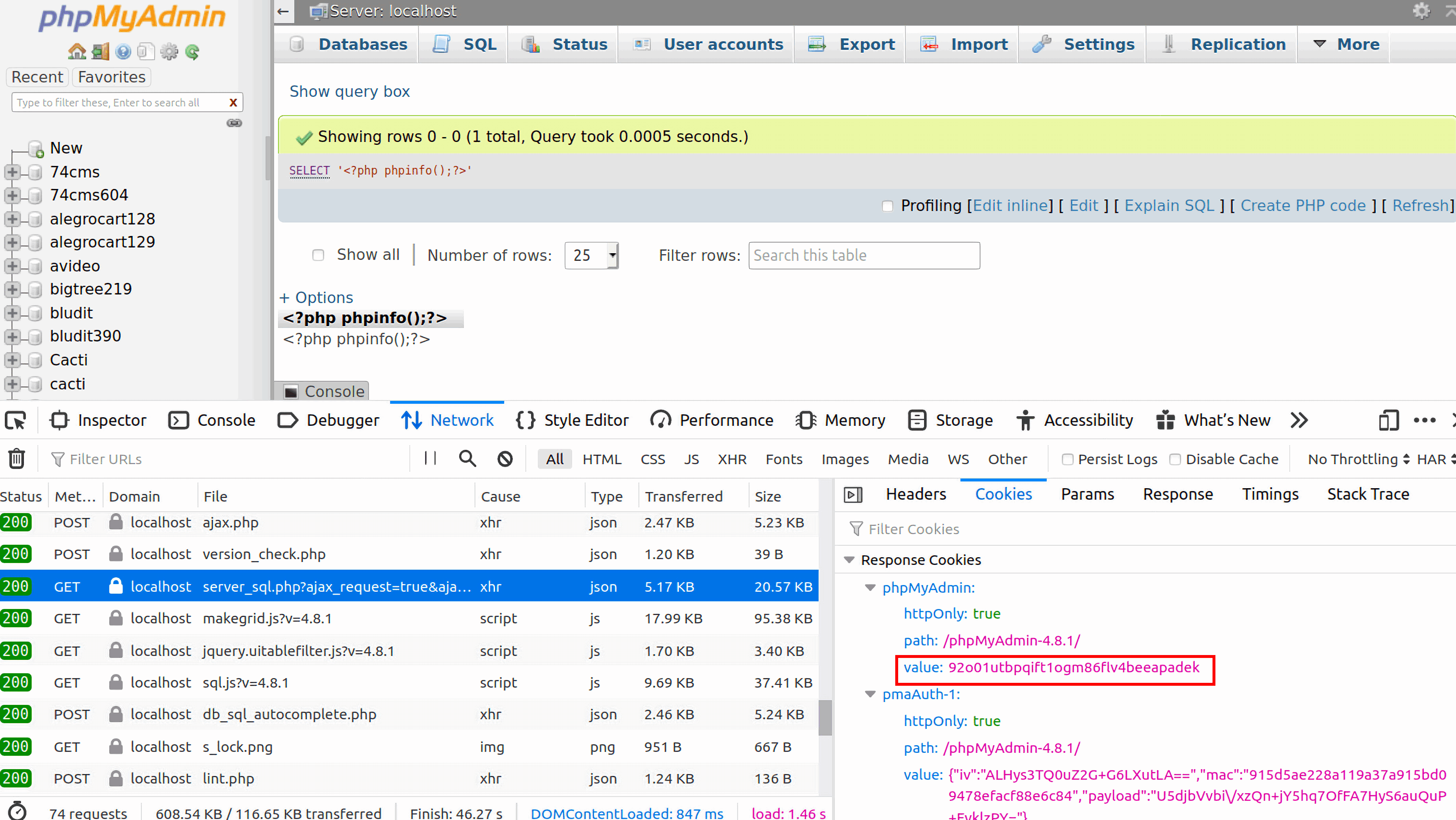Enable Persist Logs checkbox
Screen dimensions: 1456x820
click(x=1067, y=459)
